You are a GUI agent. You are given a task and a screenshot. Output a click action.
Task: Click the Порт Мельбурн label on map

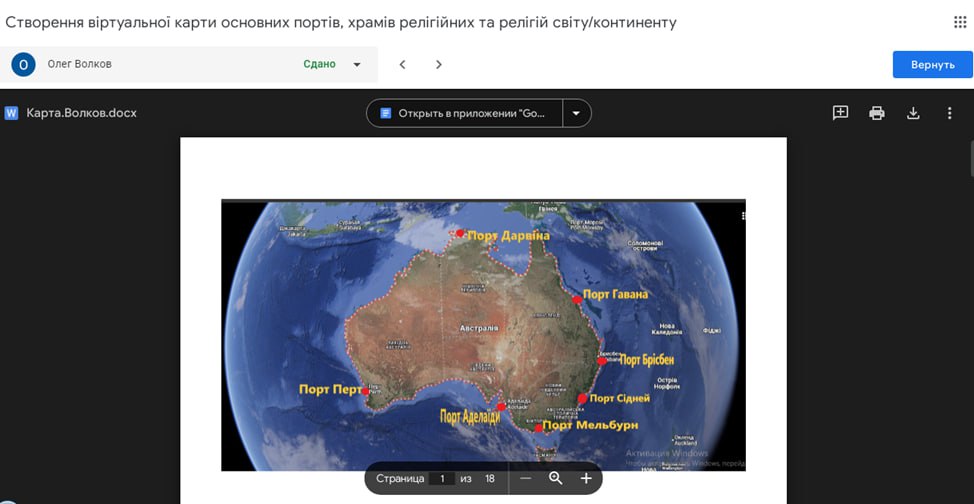[591, 425]
